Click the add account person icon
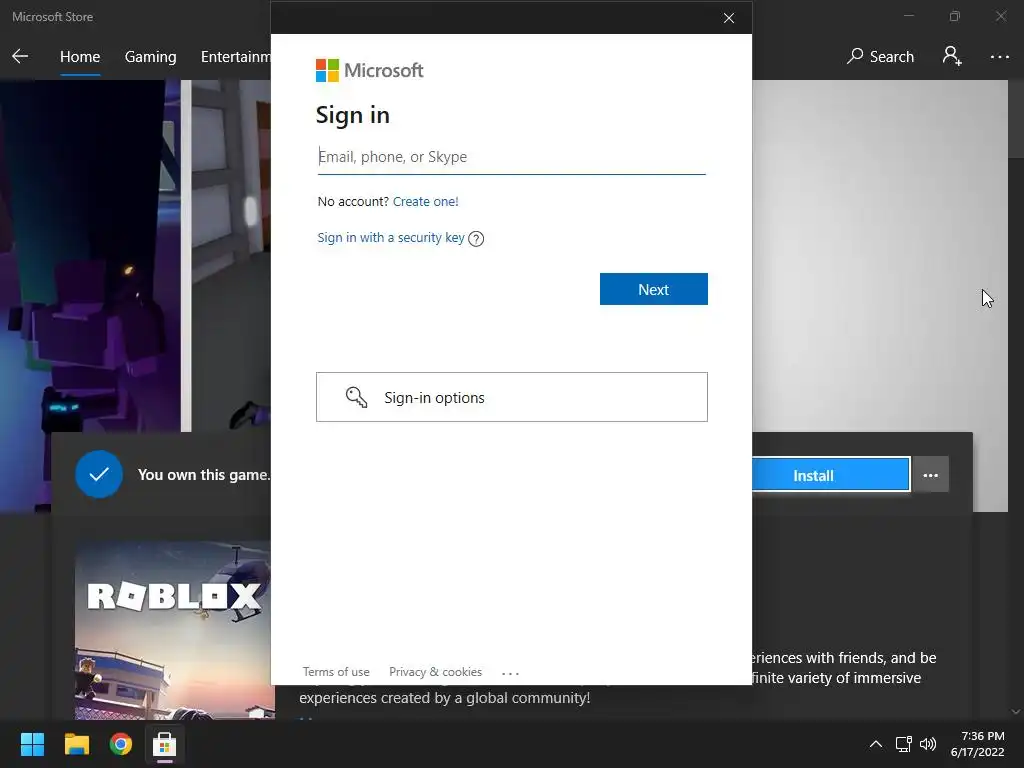This screenshot has height=768, width=1024. click(952, 56)
